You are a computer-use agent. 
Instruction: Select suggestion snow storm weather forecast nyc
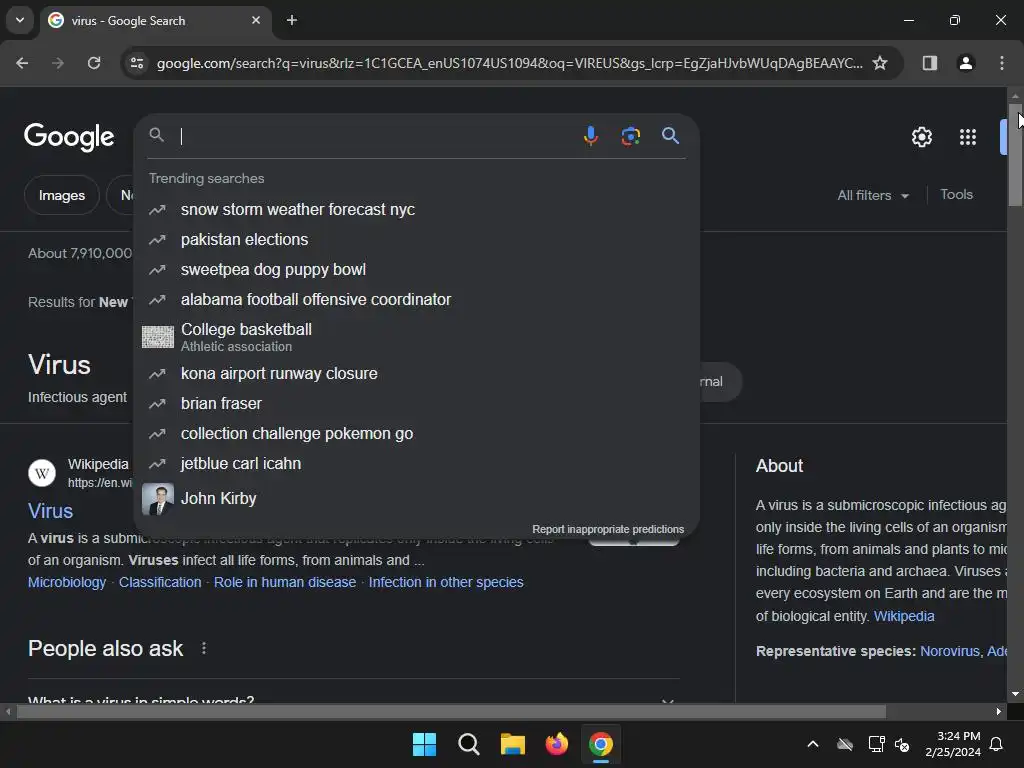tap(417, 210)
